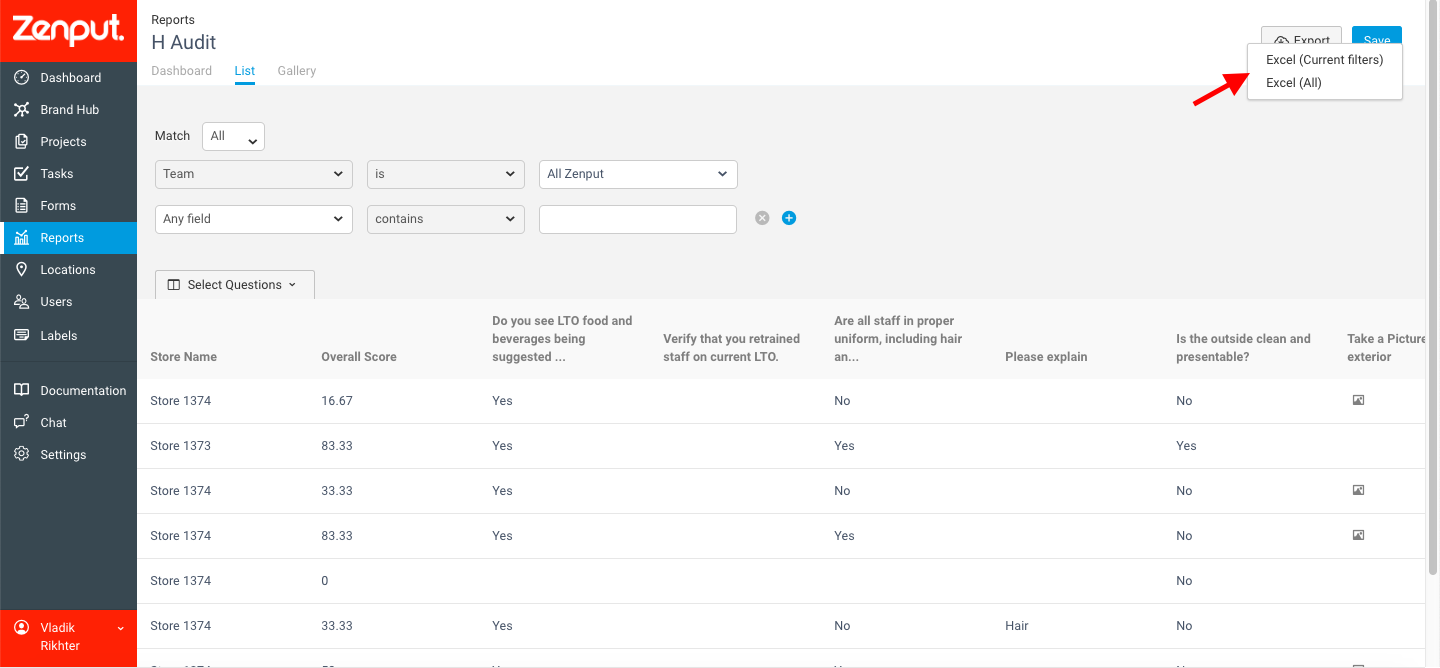Open Forms document icon in sidebar

[21, 206]
